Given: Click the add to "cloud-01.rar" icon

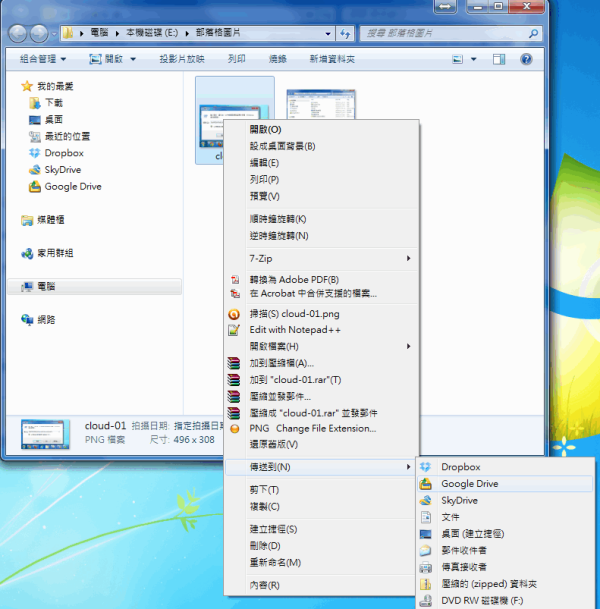Looking at the screenshot, I should (x=234, y=380).
